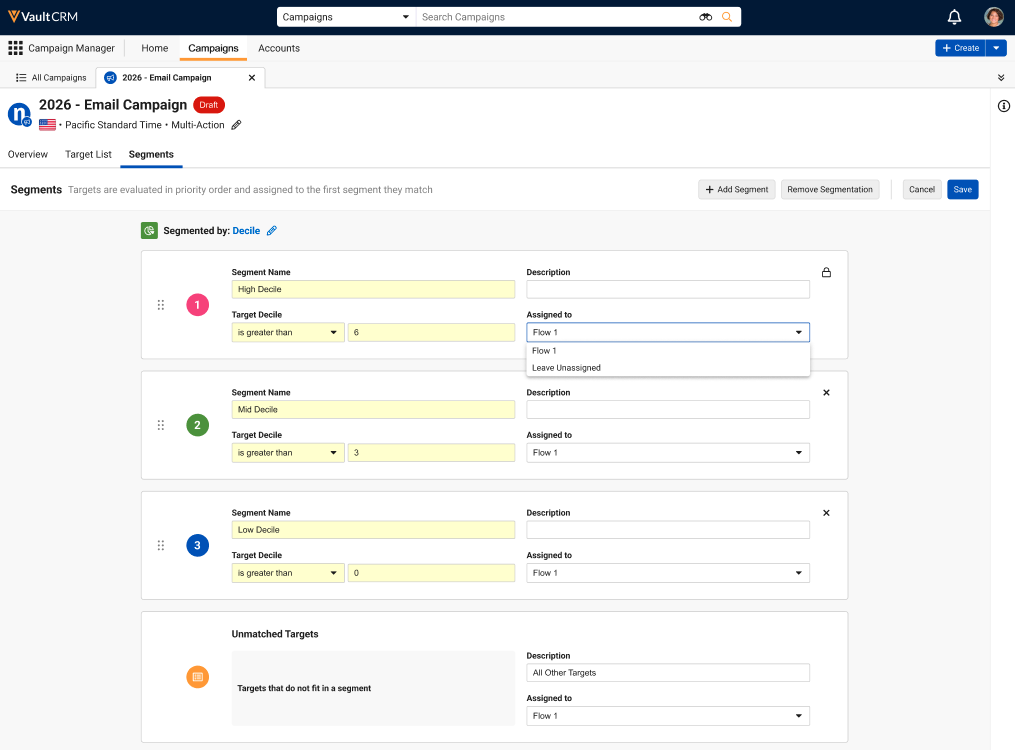The width and height of the screenshot is (1015, 750).
Task: Click the Add Segment button
Action: [x=736, y=190]
